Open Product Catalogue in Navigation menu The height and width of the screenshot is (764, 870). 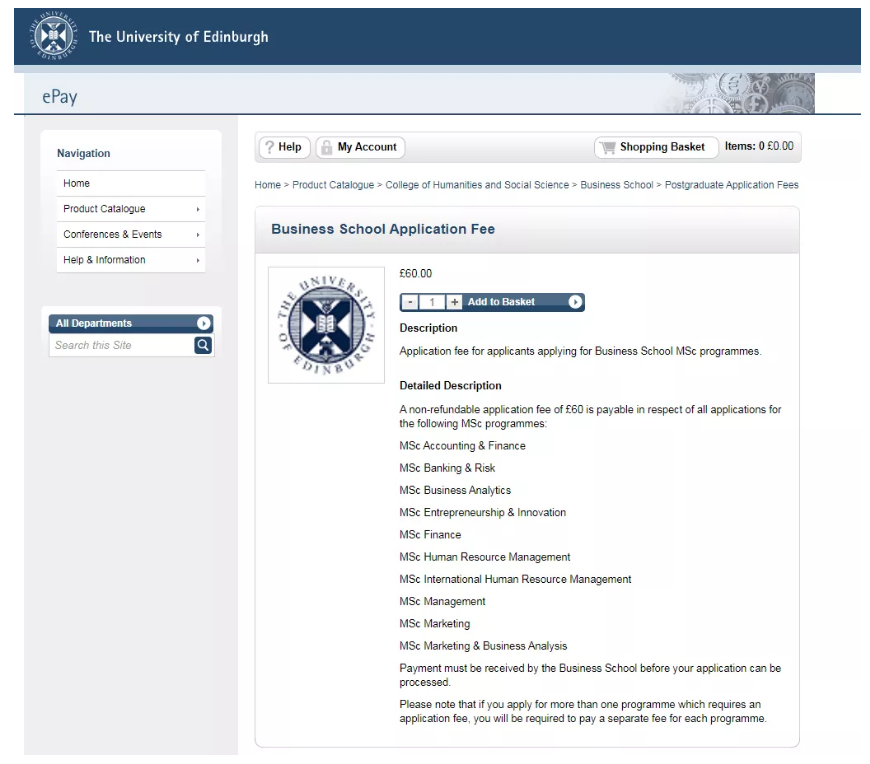(x=131, y=209)
